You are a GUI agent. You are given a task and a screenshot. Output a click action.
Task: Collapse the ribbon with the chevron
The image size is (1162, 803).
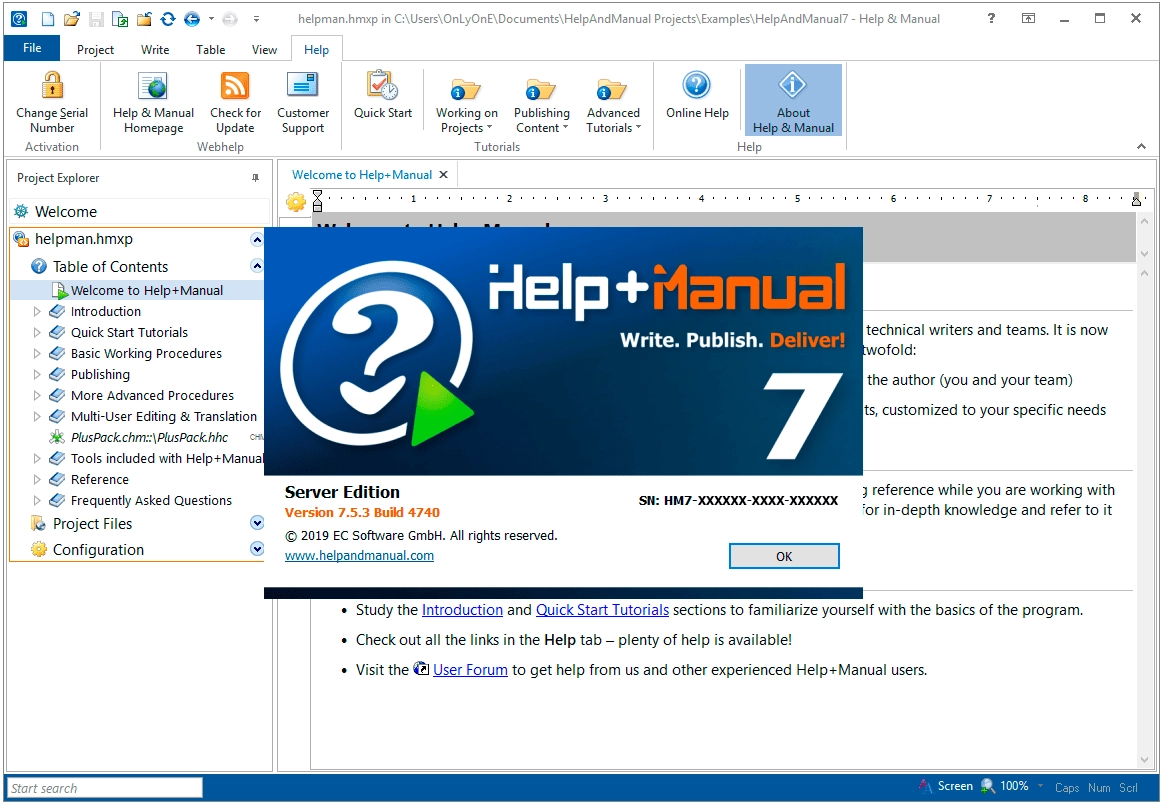pyautogui.click(x=1141, y=147)
